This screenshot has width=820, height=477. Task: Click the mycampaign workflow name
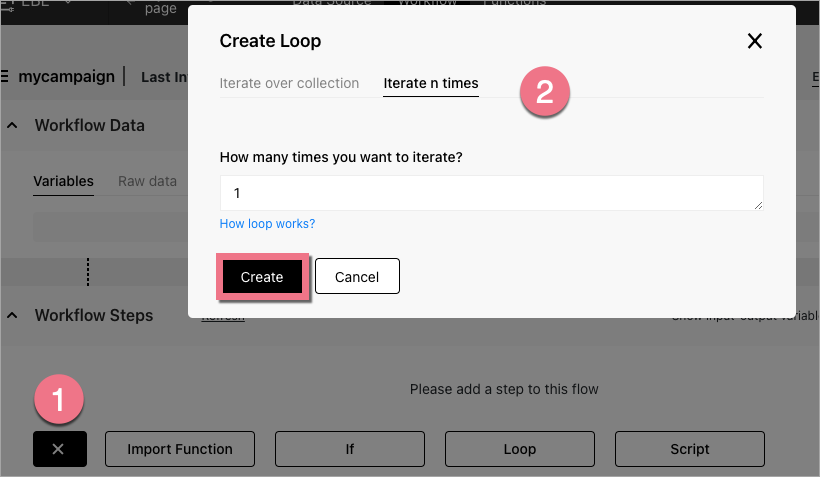point(66,75)
